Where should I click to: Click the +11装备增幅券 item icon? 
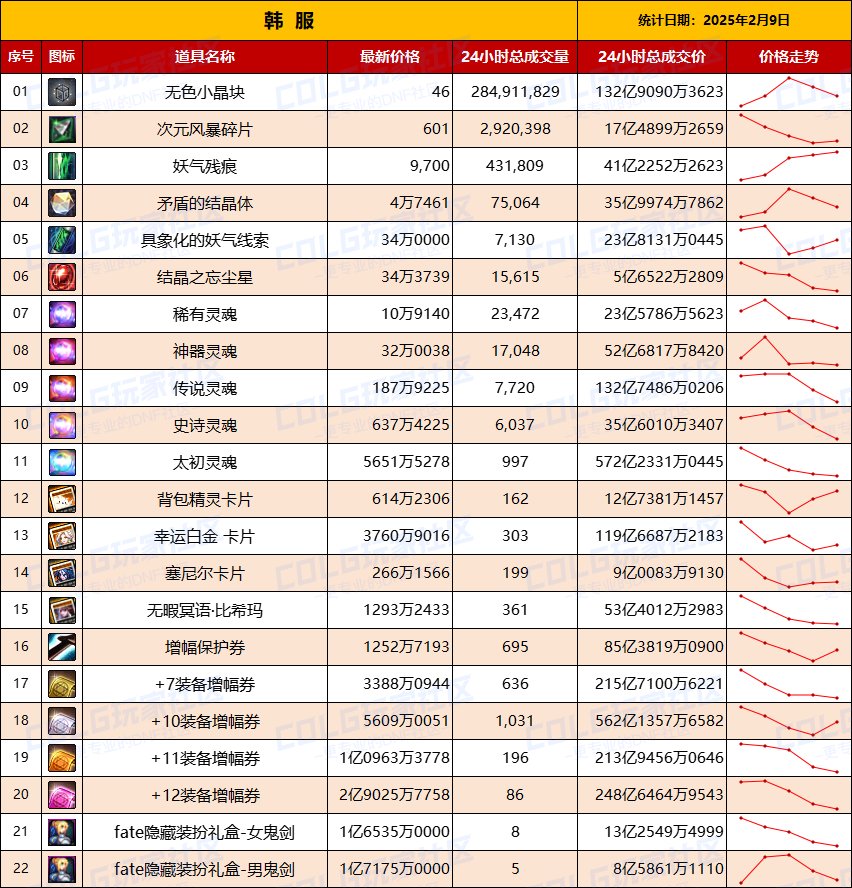pos(62,758)
